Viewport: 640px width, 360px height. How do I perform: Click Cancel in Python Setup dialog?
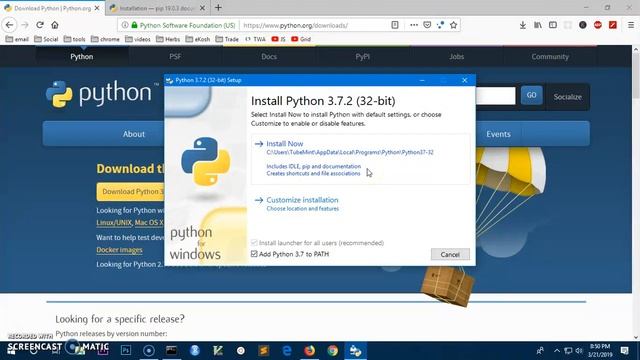tap(450, 254)
